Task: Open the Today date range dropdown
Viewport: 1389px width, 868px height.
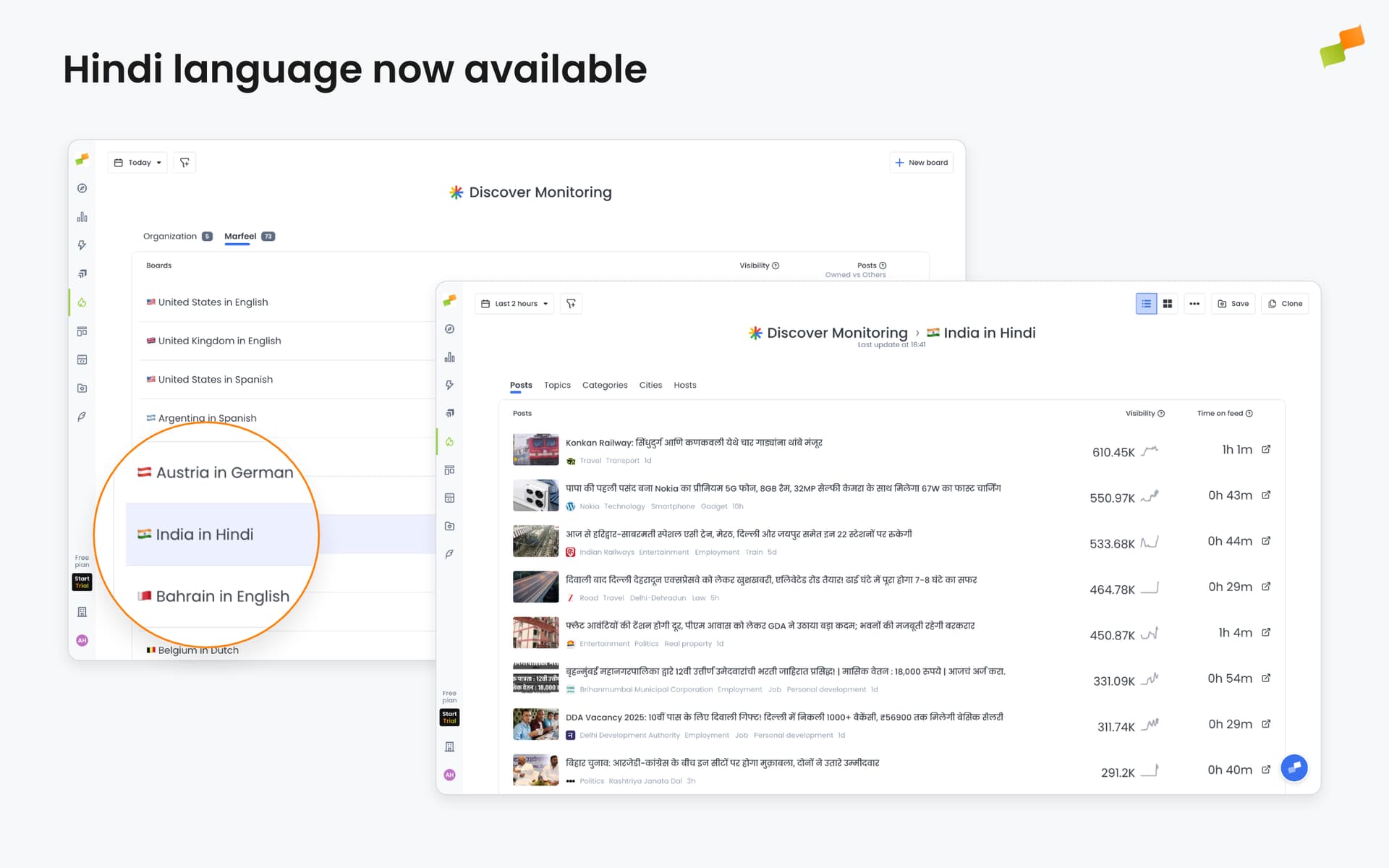Action: (x=137, y=163)
